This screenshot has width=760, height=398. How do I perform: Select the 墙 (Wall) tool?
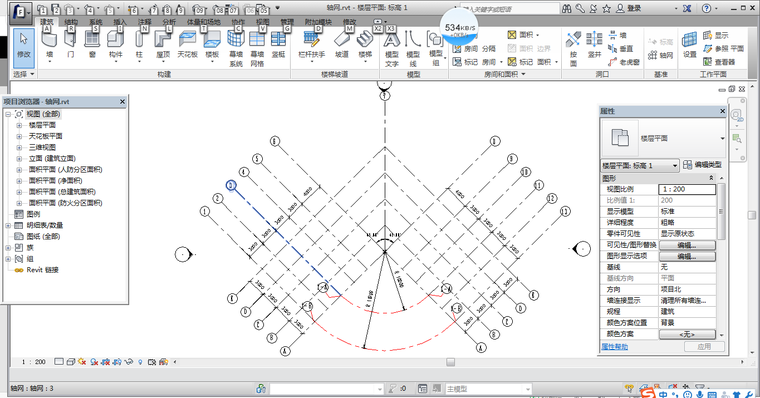tap(49, 45)
